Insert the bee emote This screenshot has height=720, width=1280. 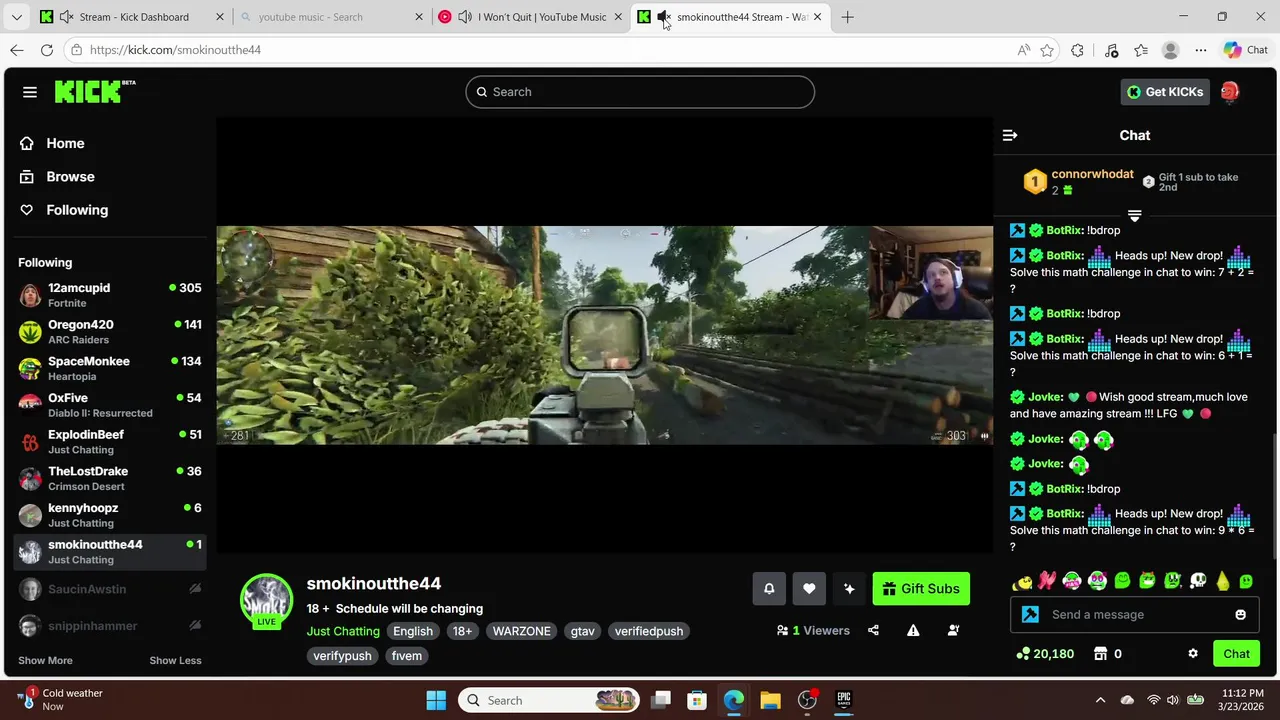pos(1022,581)
